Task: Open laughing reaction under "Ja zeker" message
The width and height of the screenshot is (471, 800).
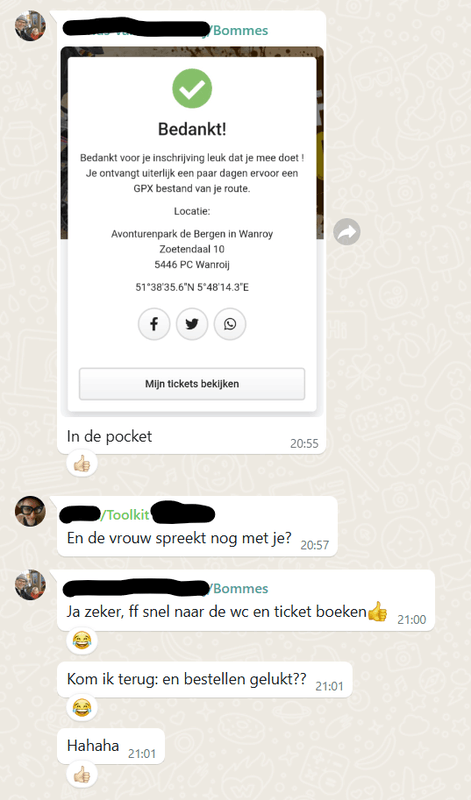Action: coord(82,640)
